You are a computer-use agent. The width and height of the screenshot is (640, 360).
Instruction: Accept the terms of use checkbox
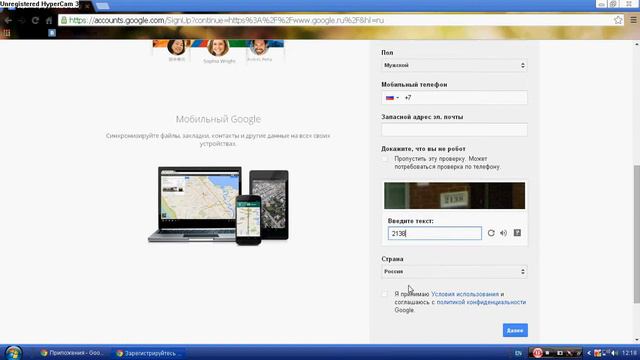pos(385,294)
